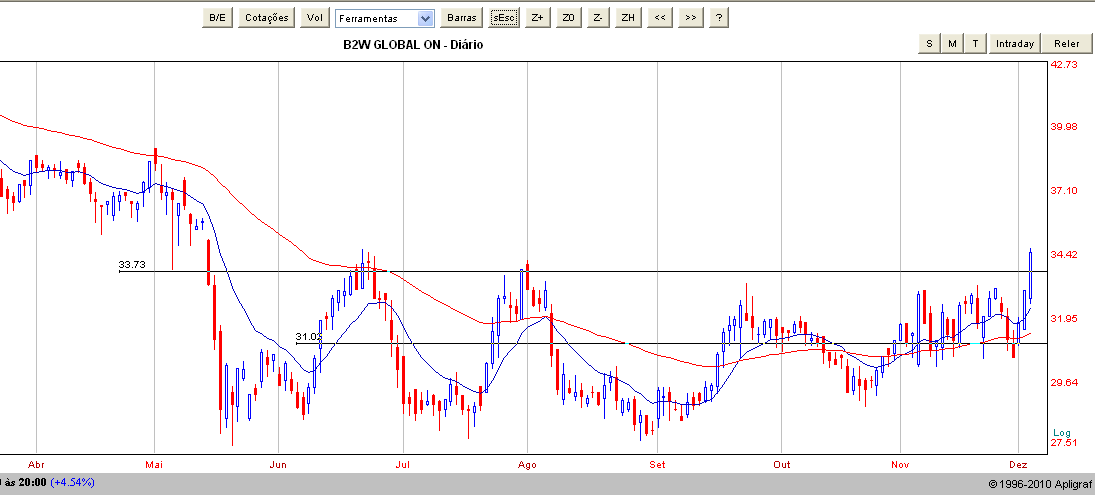The image size is (1095, 495).
Task: Move chart forward with >> button
Action: click(690, 18)
